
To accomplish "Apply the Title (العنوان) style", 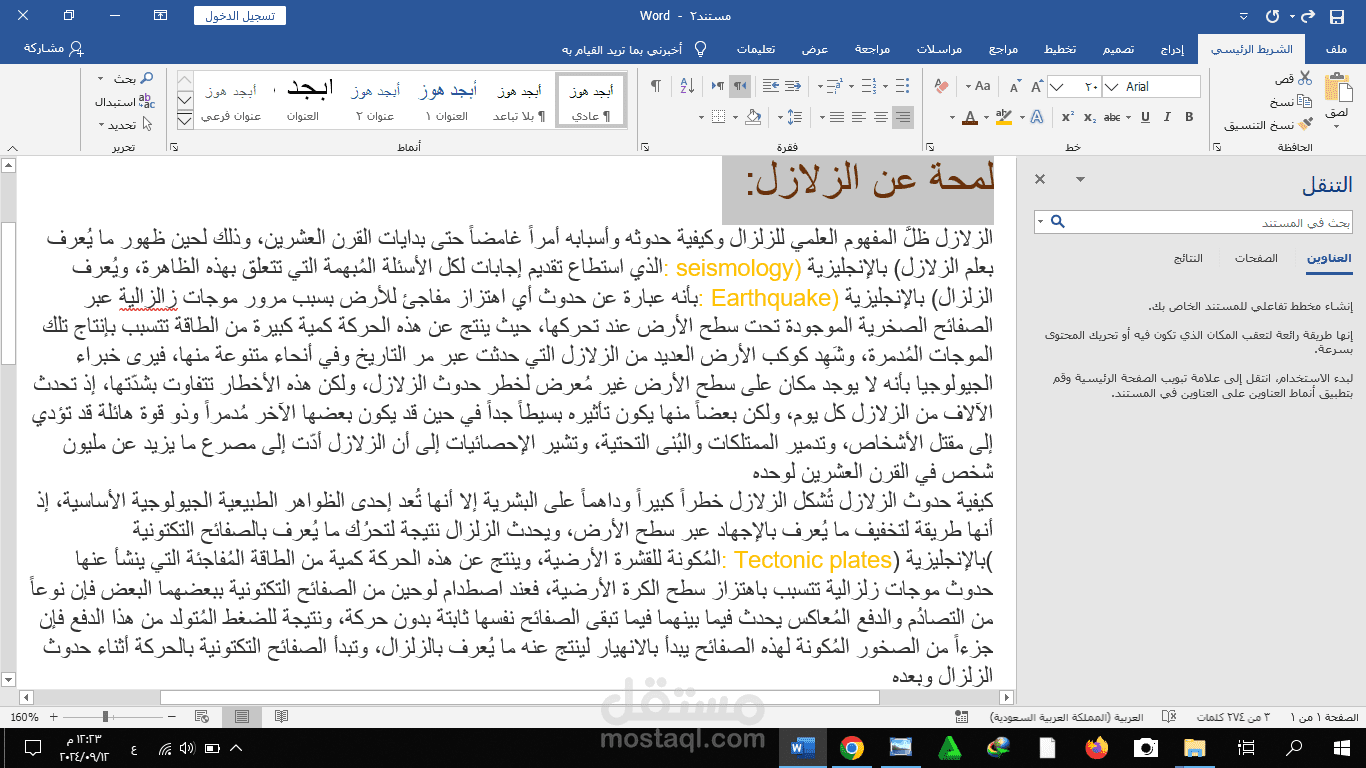I will tap(303, 102).
